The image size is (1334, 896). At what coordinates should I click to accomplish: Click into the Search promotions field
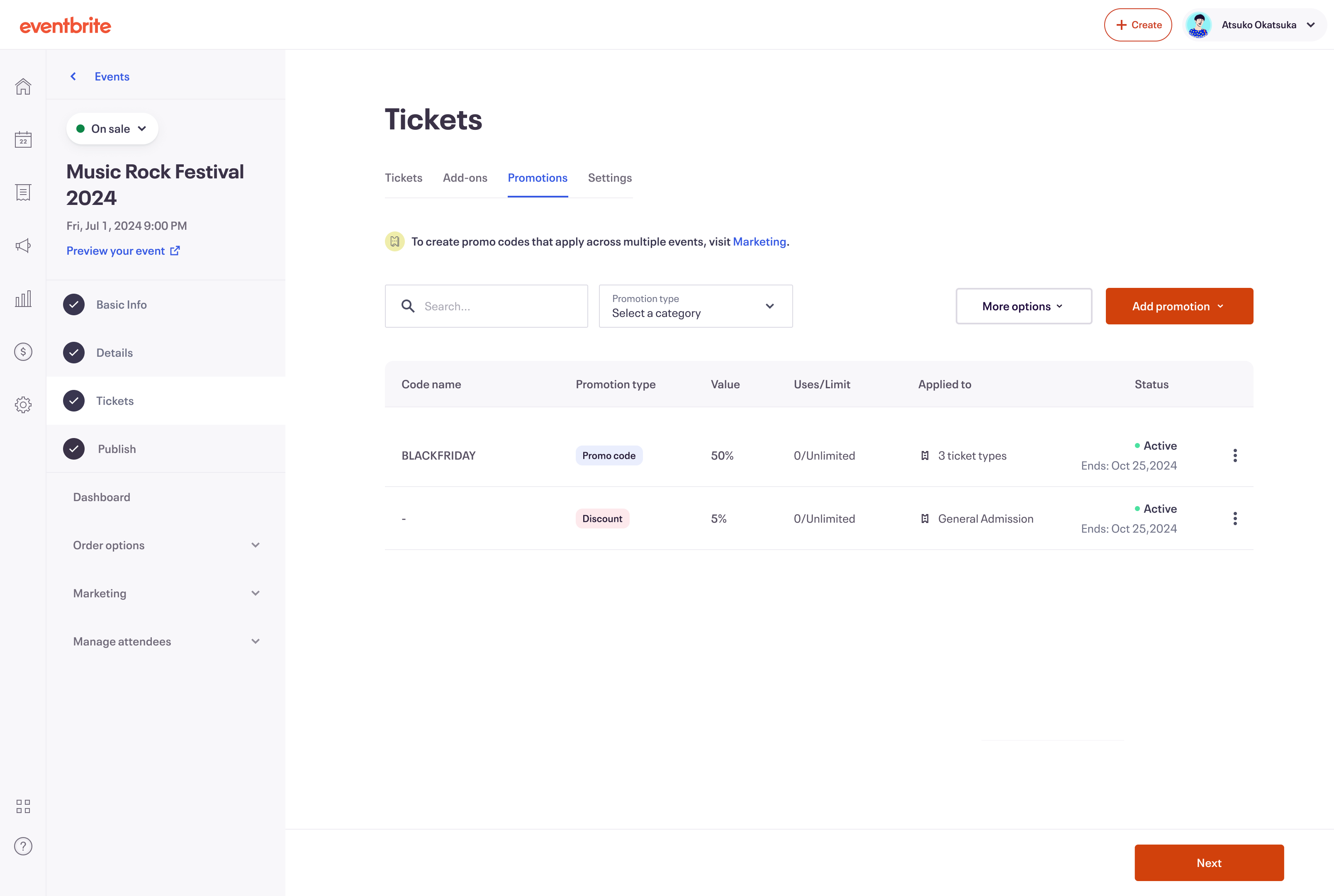pos(486,306)
